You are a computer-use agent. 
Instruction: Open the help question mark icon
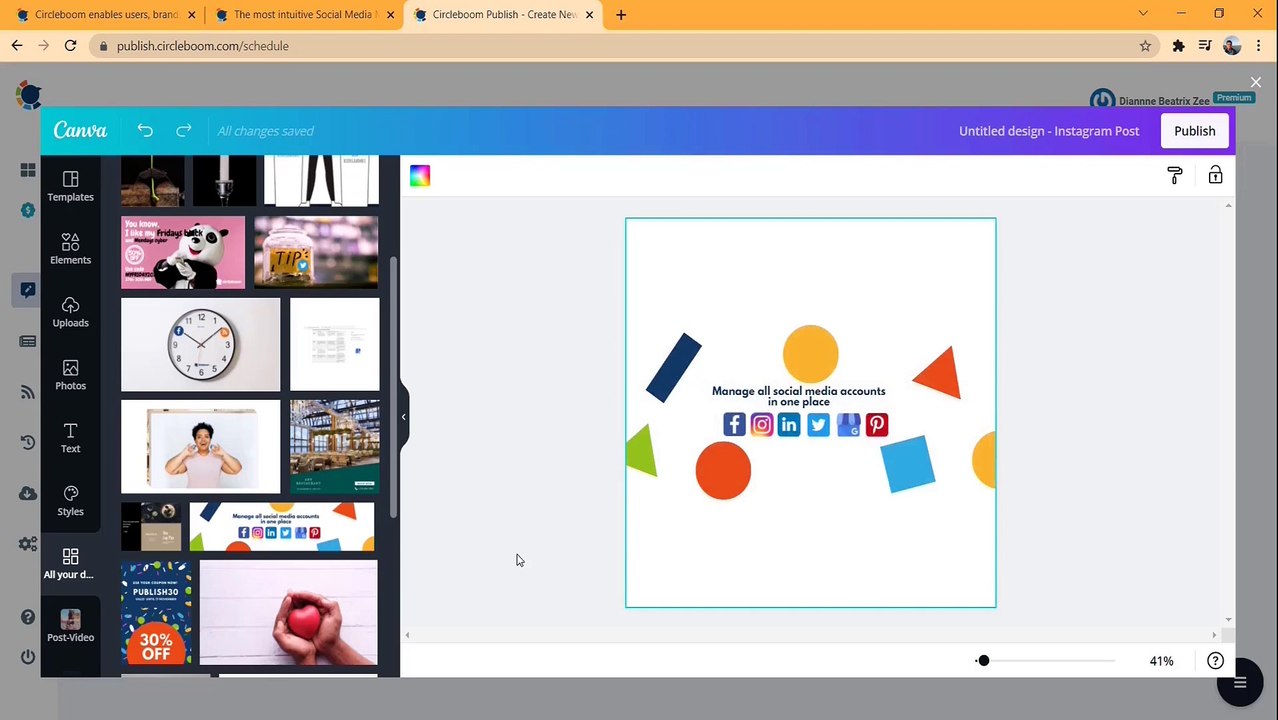click(x=1215, y=661)
